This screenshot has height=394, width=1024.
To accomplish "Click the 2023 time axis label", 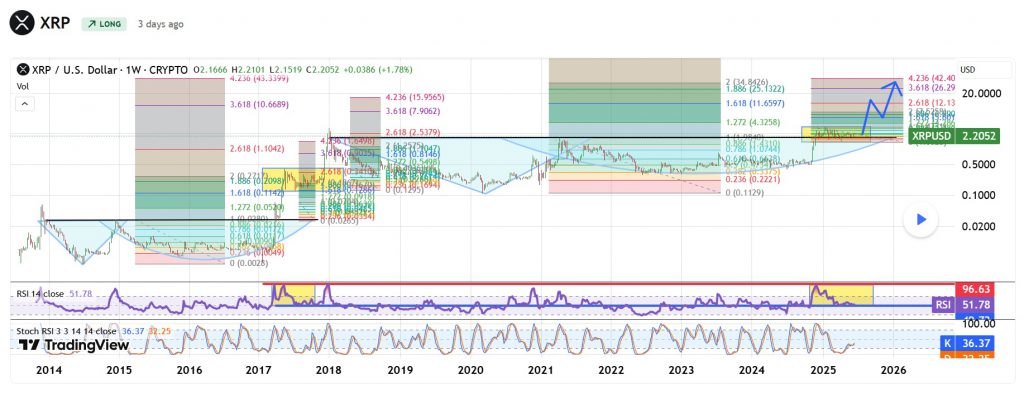I will pyautogui.click(x=681, y=370).
